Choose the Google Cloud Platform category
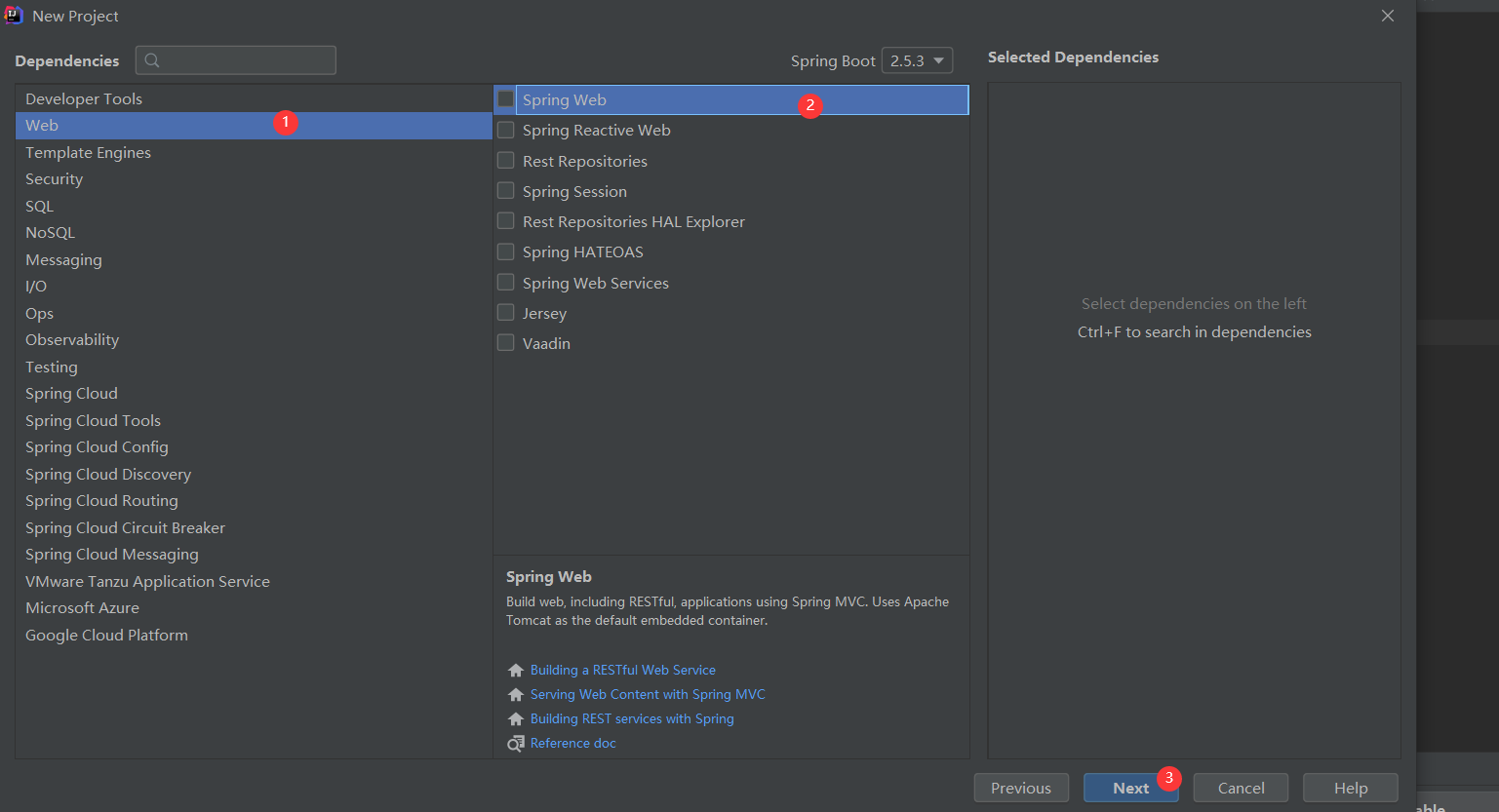The height and width of the screenshot is (812, 1499). click(x=254, y=635)
